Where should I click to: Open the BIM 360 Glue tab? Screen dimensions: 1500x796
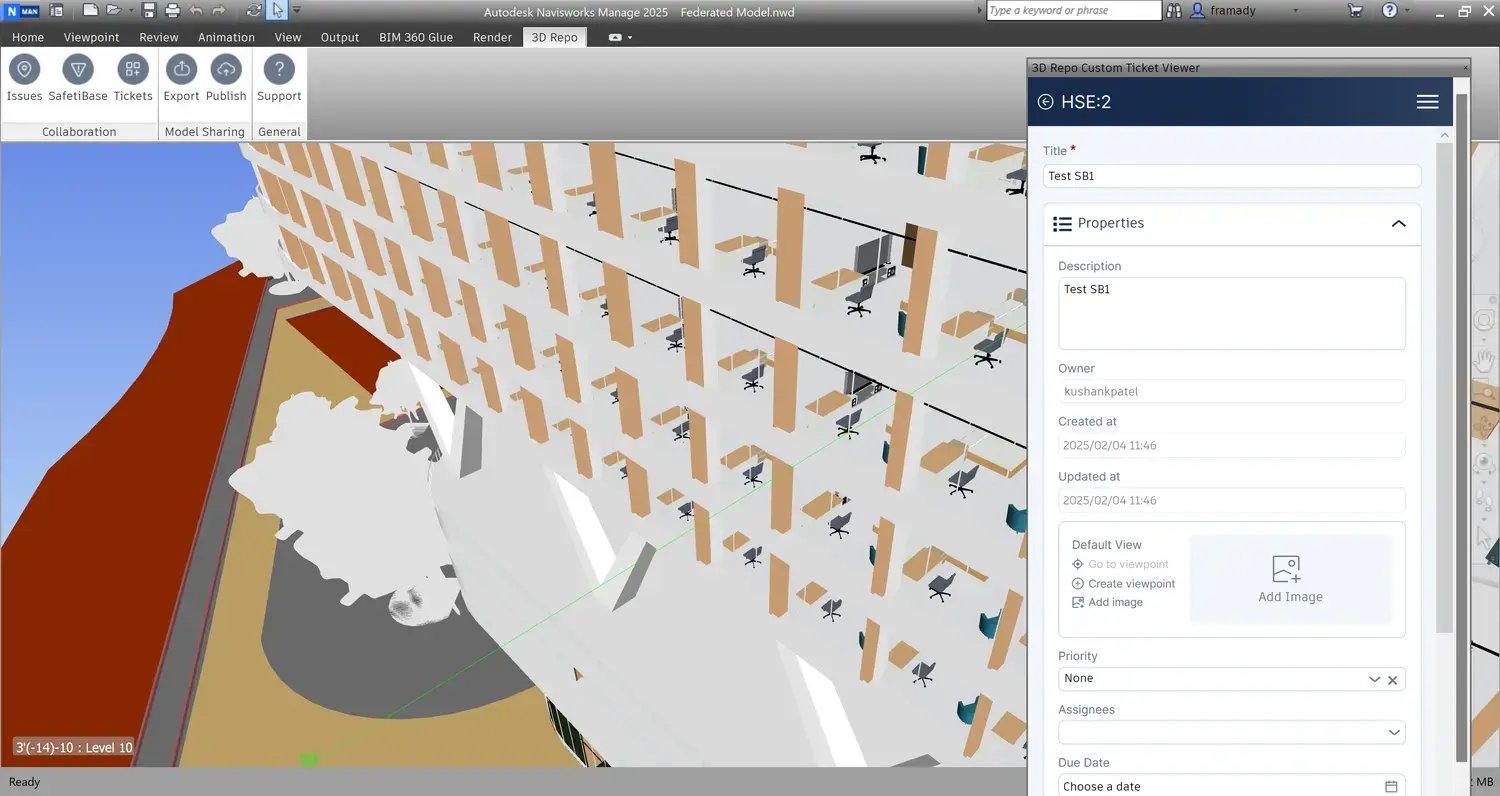pyautogui.click(x=416, y=37)
